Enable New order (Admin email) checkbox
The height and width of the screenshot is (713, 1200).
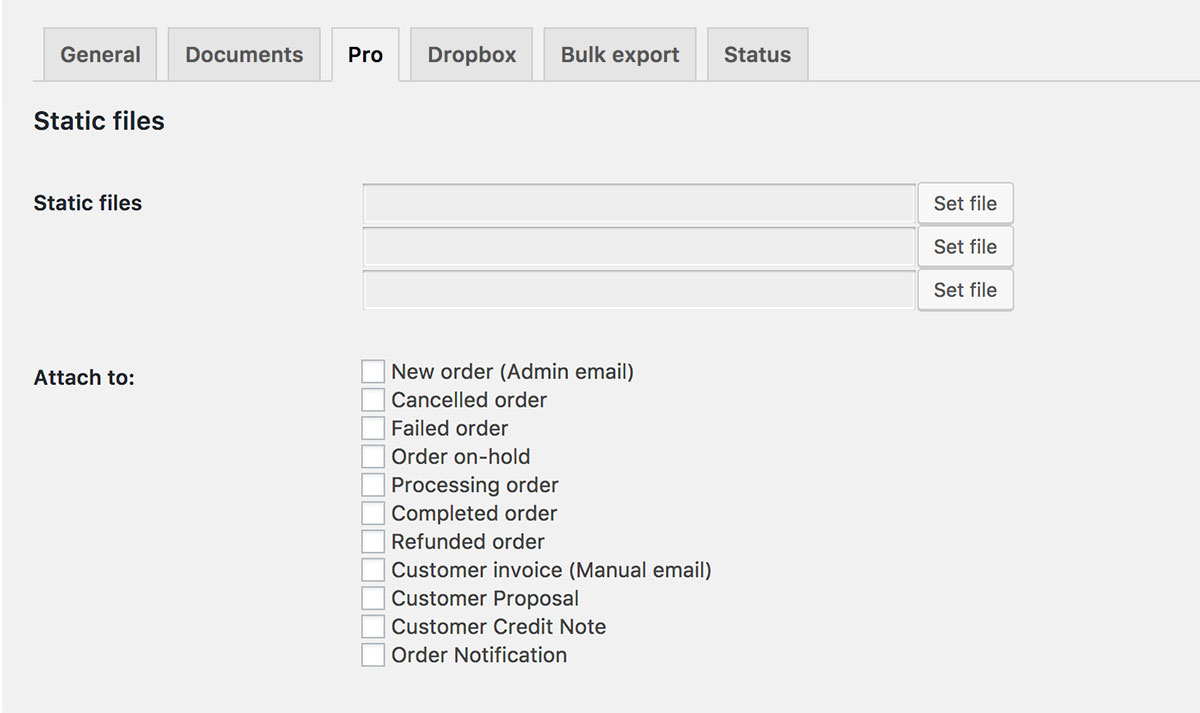(x=373, y=372)
